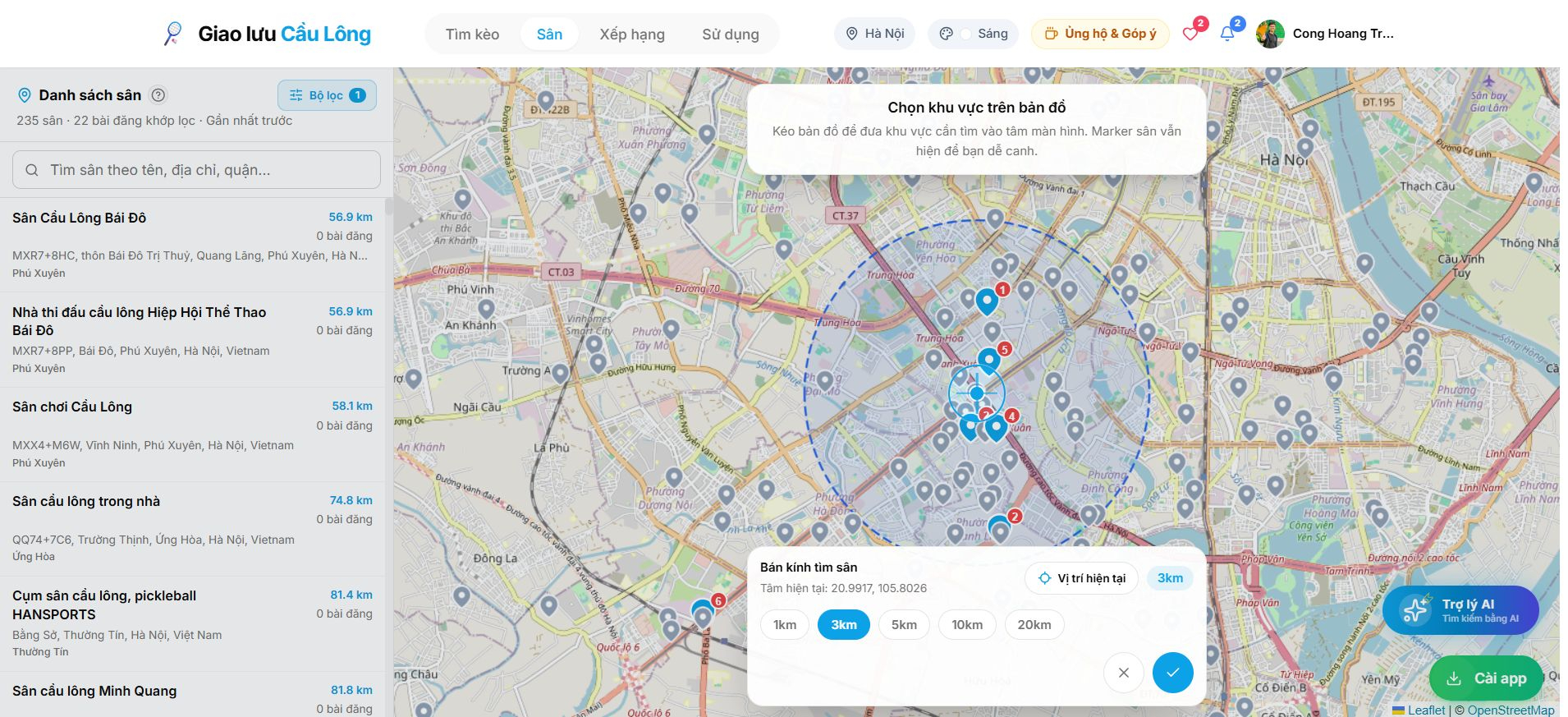Viewport: 1568px width, 717px height.
Task: Select the 10km radius option
Action: (967, 625)
